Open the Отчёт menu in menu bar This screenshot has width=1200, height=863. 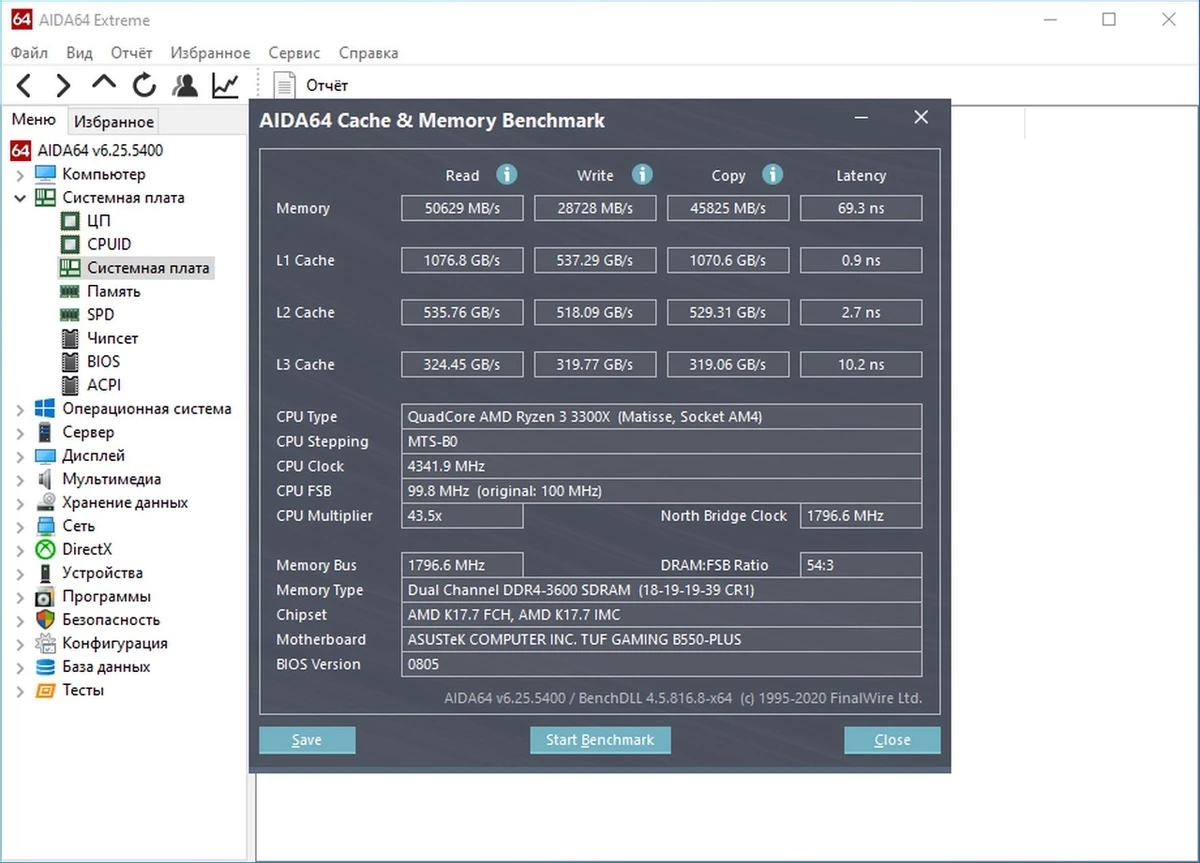click(131, 53)
